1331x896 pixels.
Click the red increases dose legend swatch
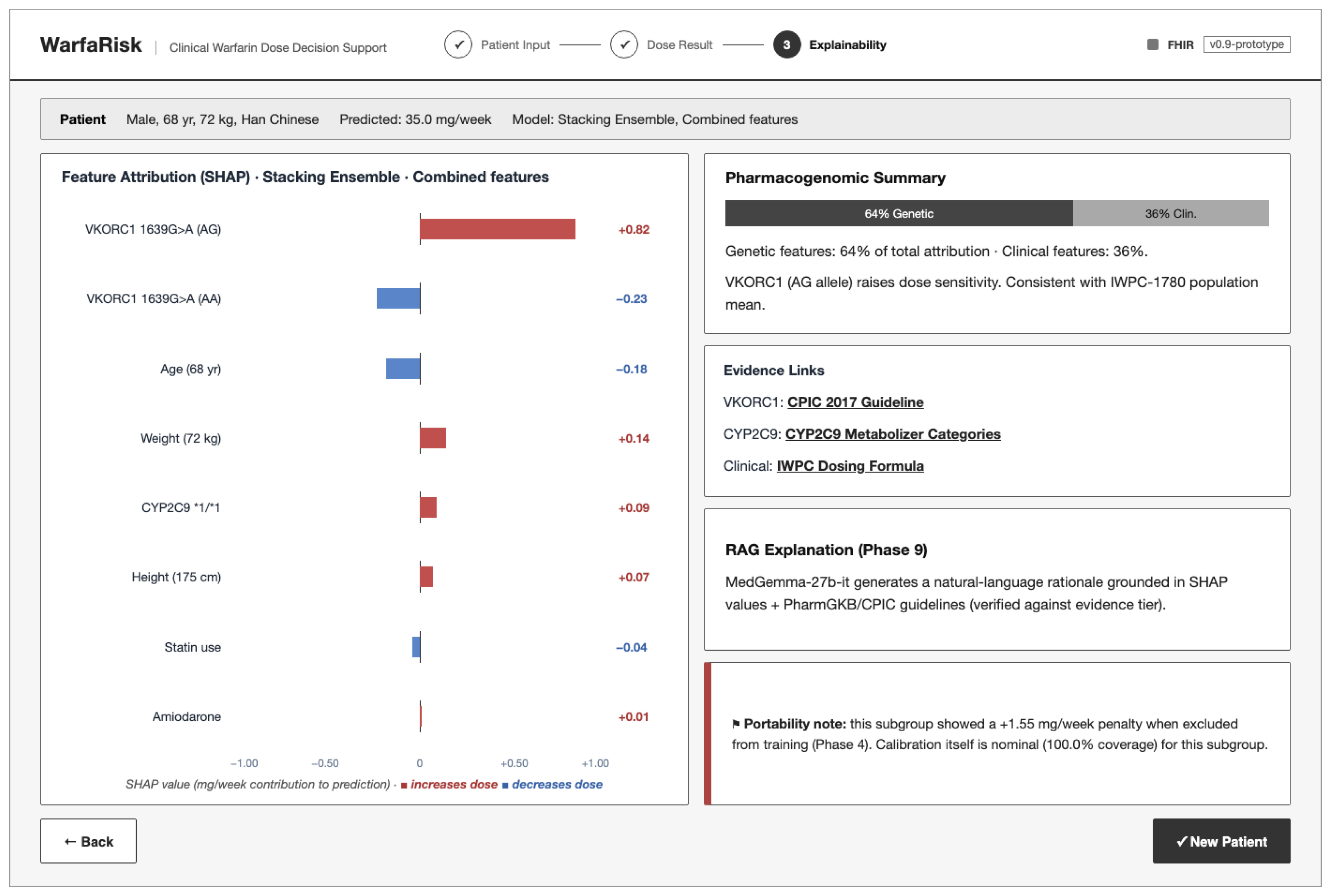[x=404, y=785]
